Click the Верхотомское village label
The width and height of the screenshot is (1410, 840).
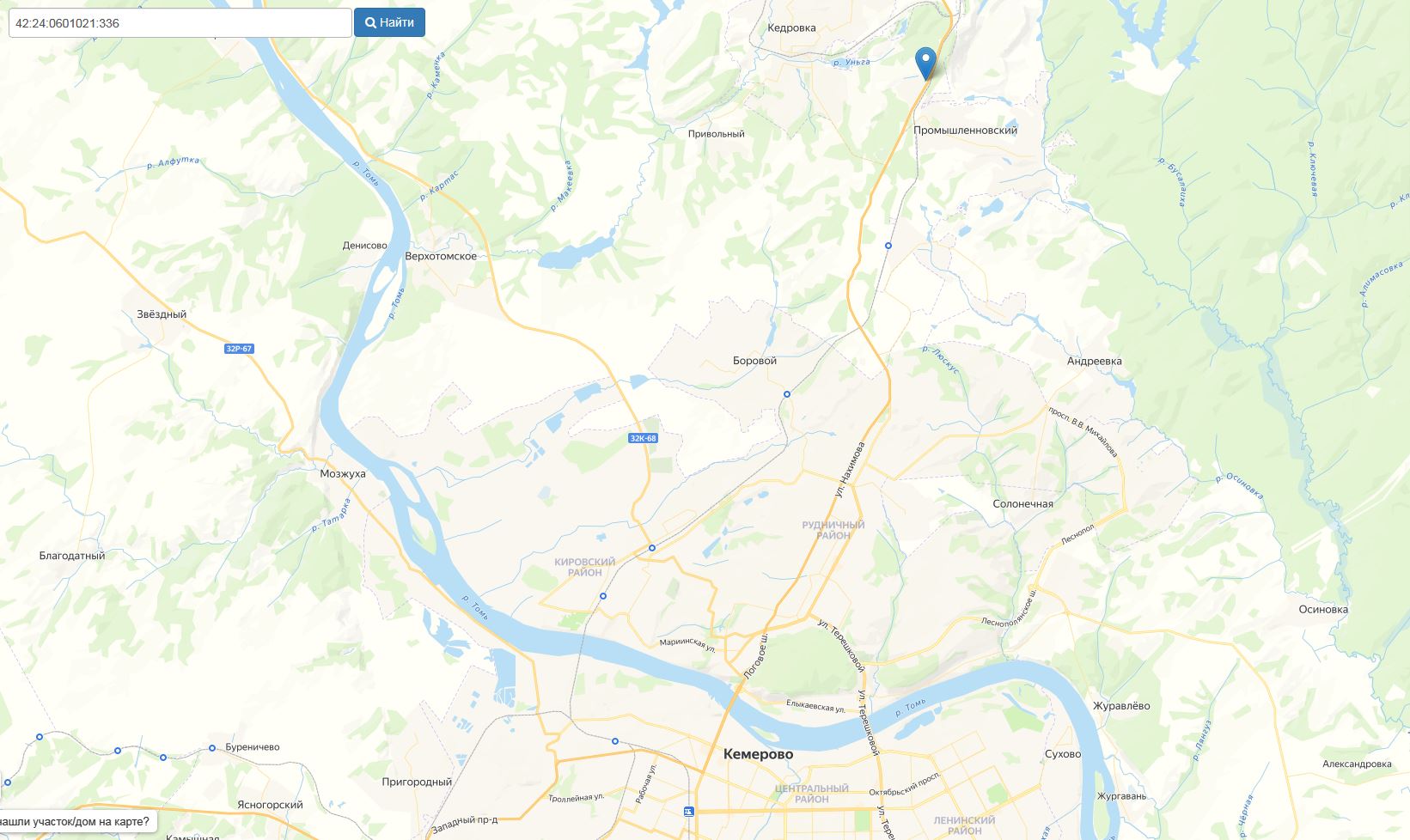pyautogui.click(x=440, y=256)
